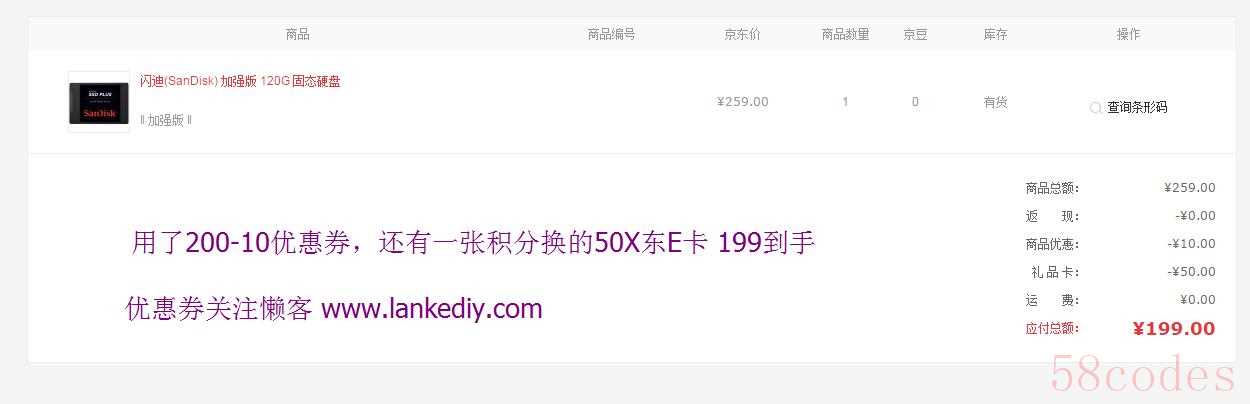1250x404 pixels.
Task: Click the 商品优惠 -¥10.00 amount
Action: tap(1192, 244)
